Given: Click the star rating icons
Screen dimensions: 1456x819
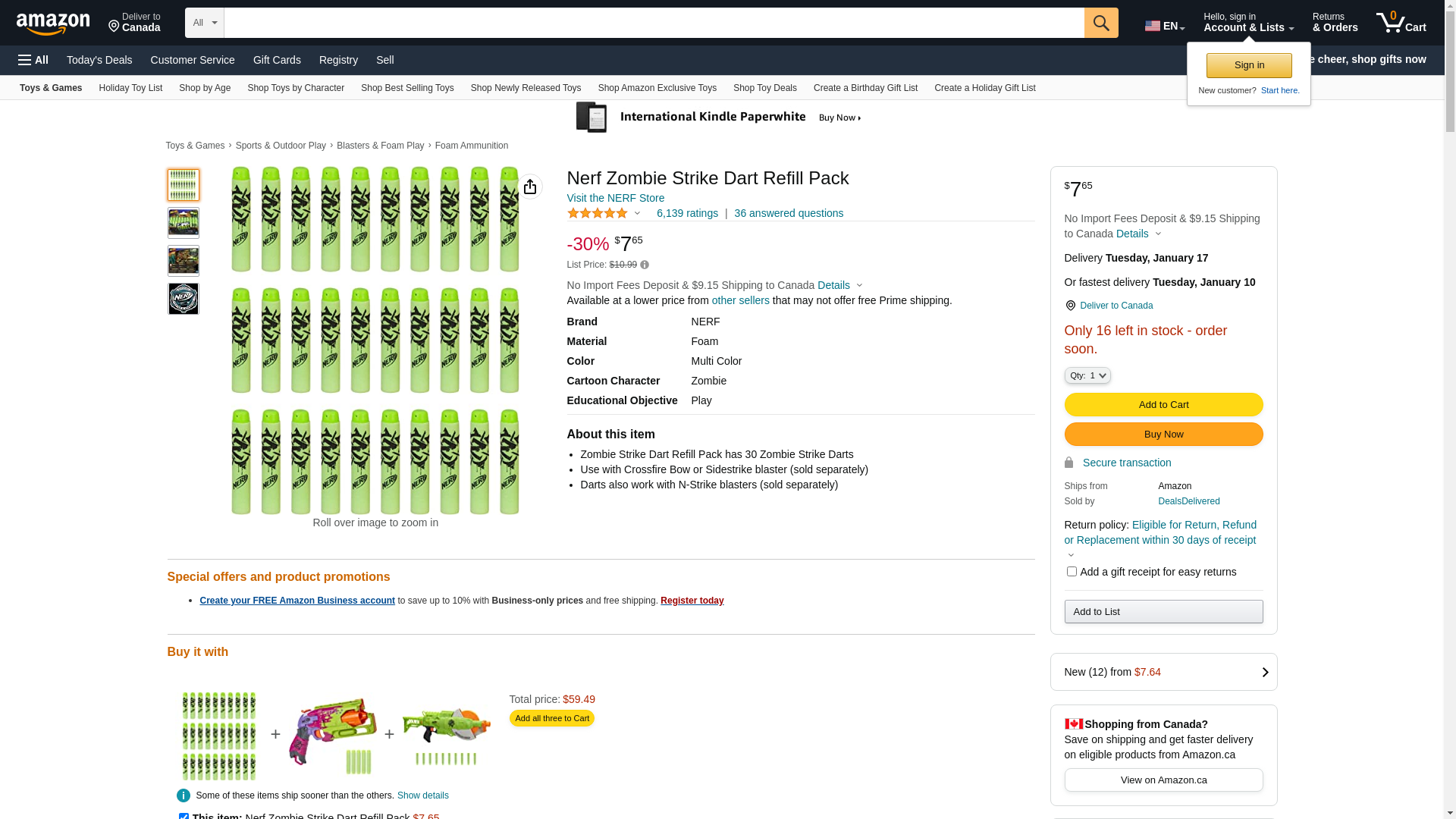Looking at the screenshot, I should point(598,214).
